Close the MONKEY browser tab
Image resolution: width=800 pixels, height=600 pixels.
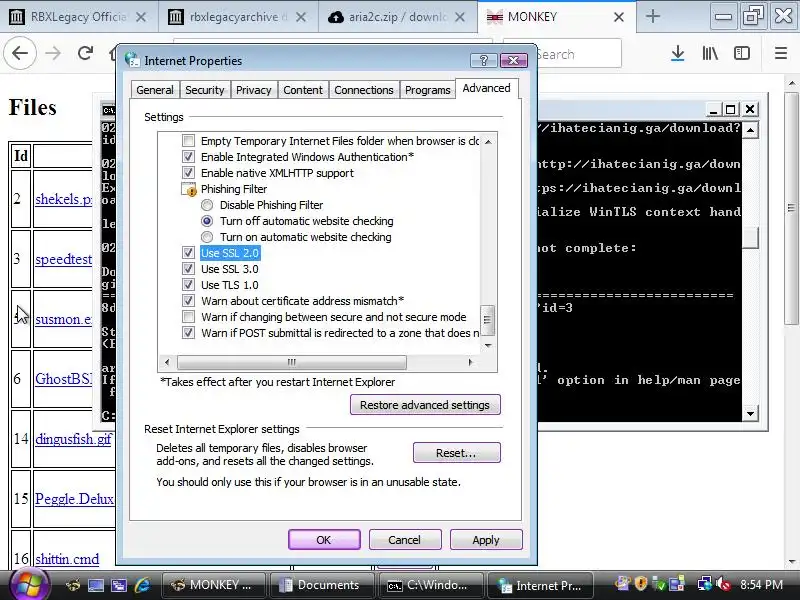pyautogui.click(x=619, y=17)
